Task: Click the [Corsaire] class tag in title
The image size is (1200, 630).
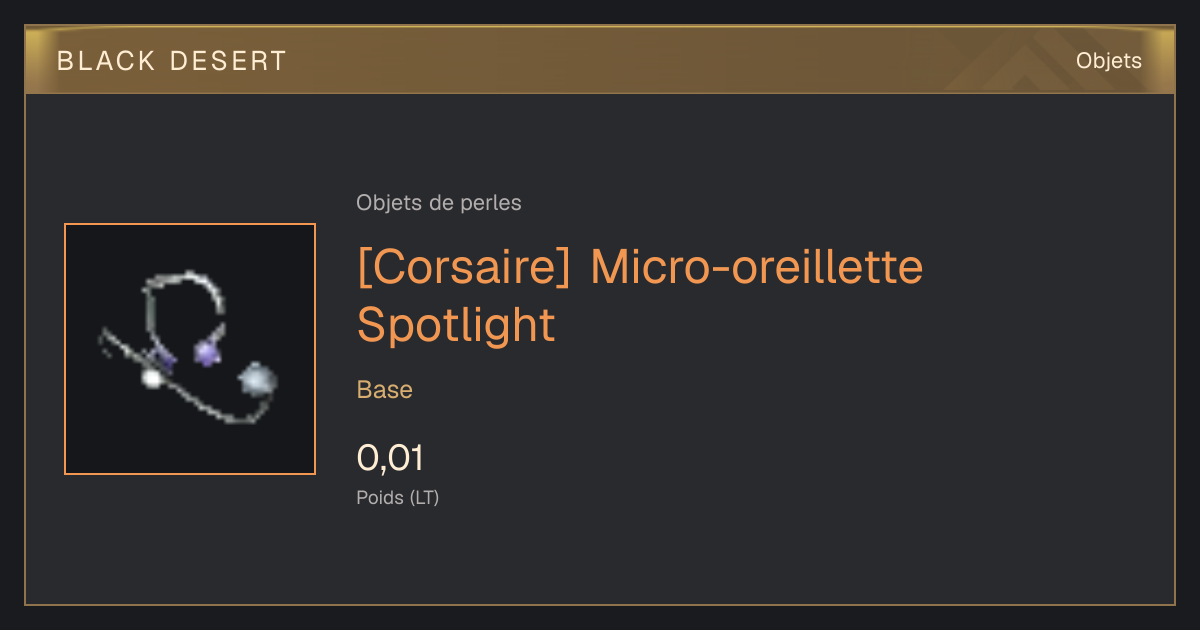Action: click(x=464, y=267)
